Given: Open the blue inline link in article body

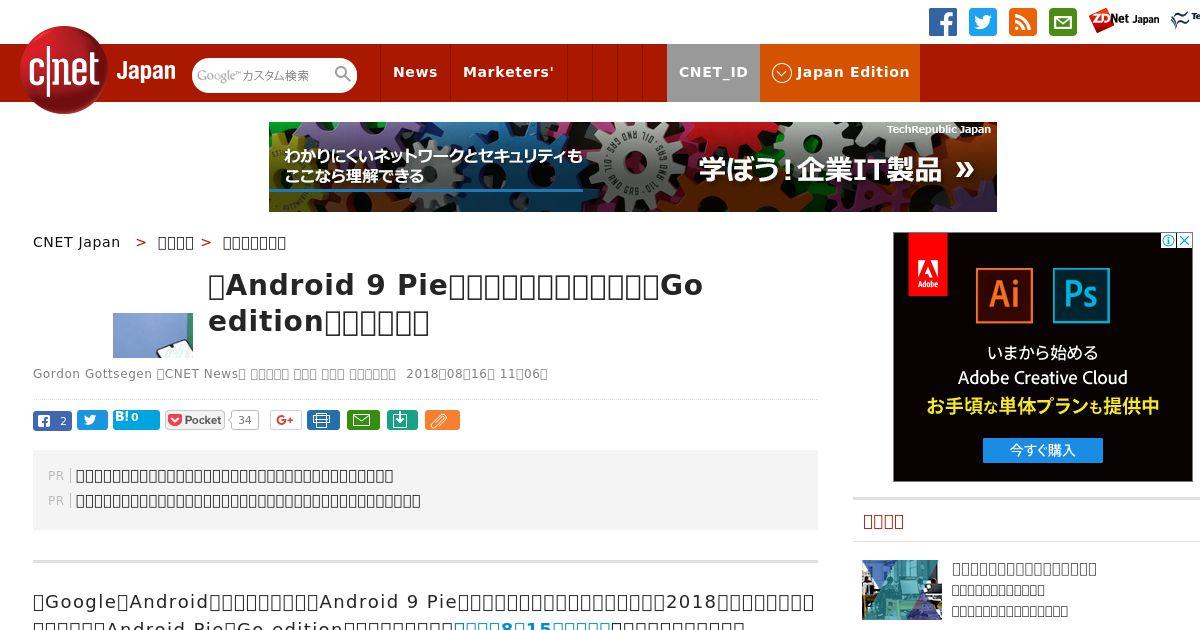Looking at the screenshot, I should pos(532,625).
